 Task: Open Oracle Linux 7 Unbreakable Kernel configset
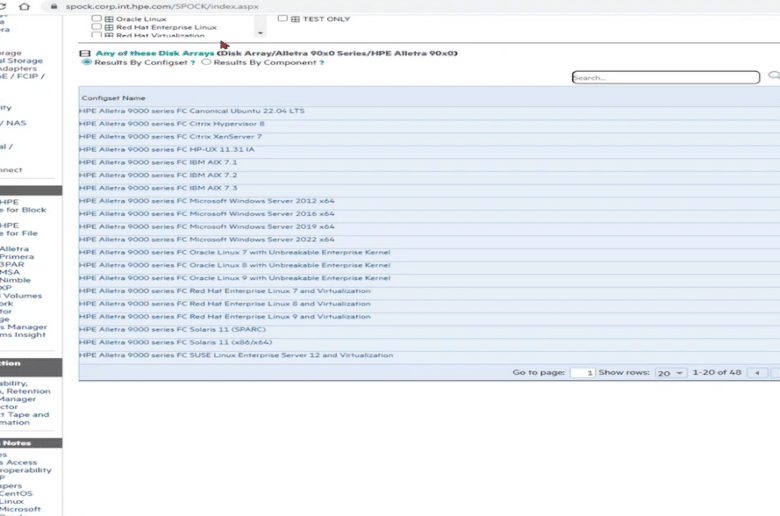coord(234,253)
